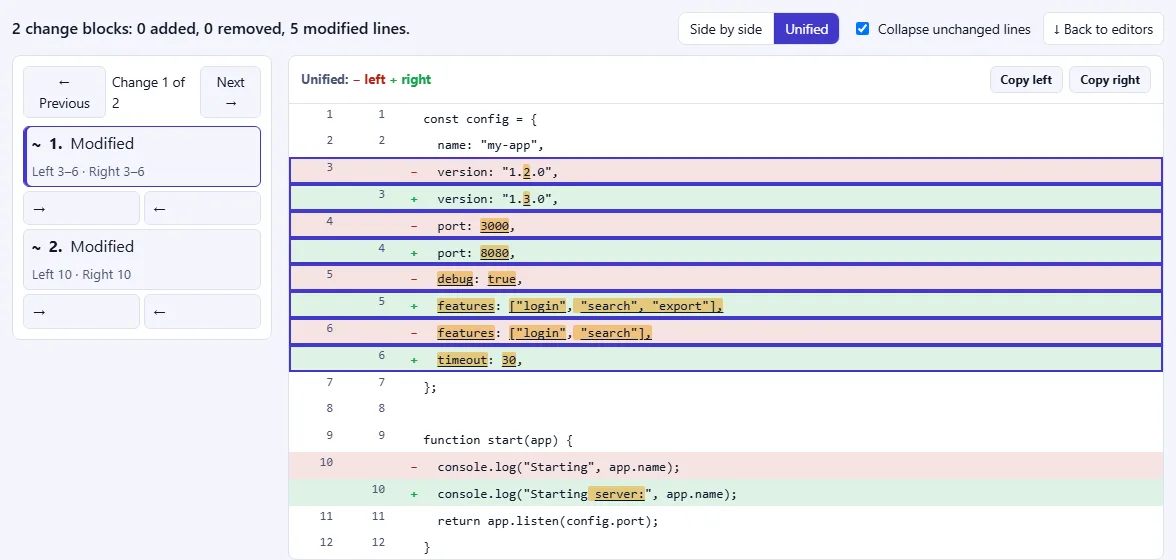Click the Unified: − left + right legend
Image resolution: width=1176 pixels, height=560 pixels.
pos(366,79)
